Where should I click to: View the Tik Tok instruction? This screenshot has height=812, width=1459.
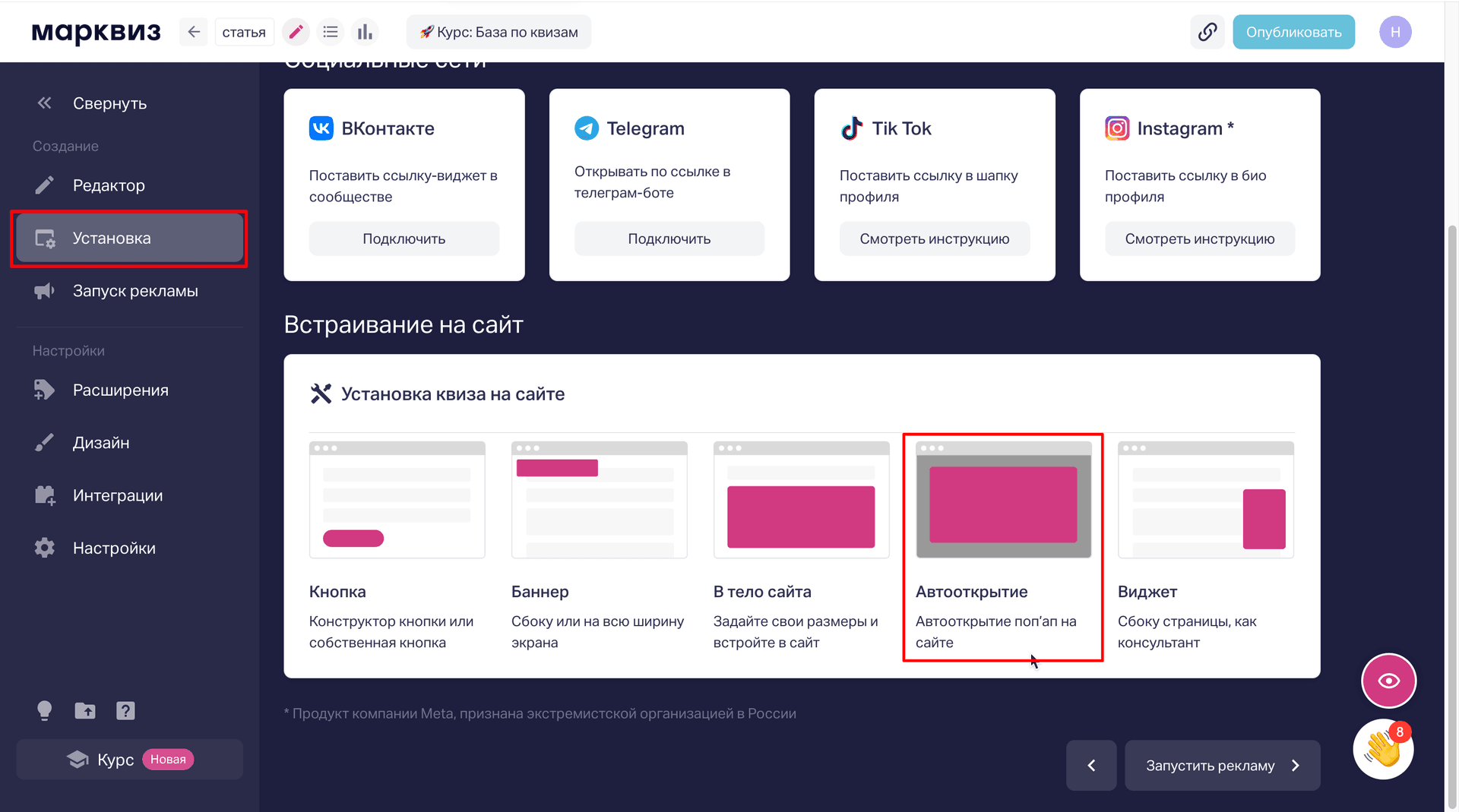935,239
